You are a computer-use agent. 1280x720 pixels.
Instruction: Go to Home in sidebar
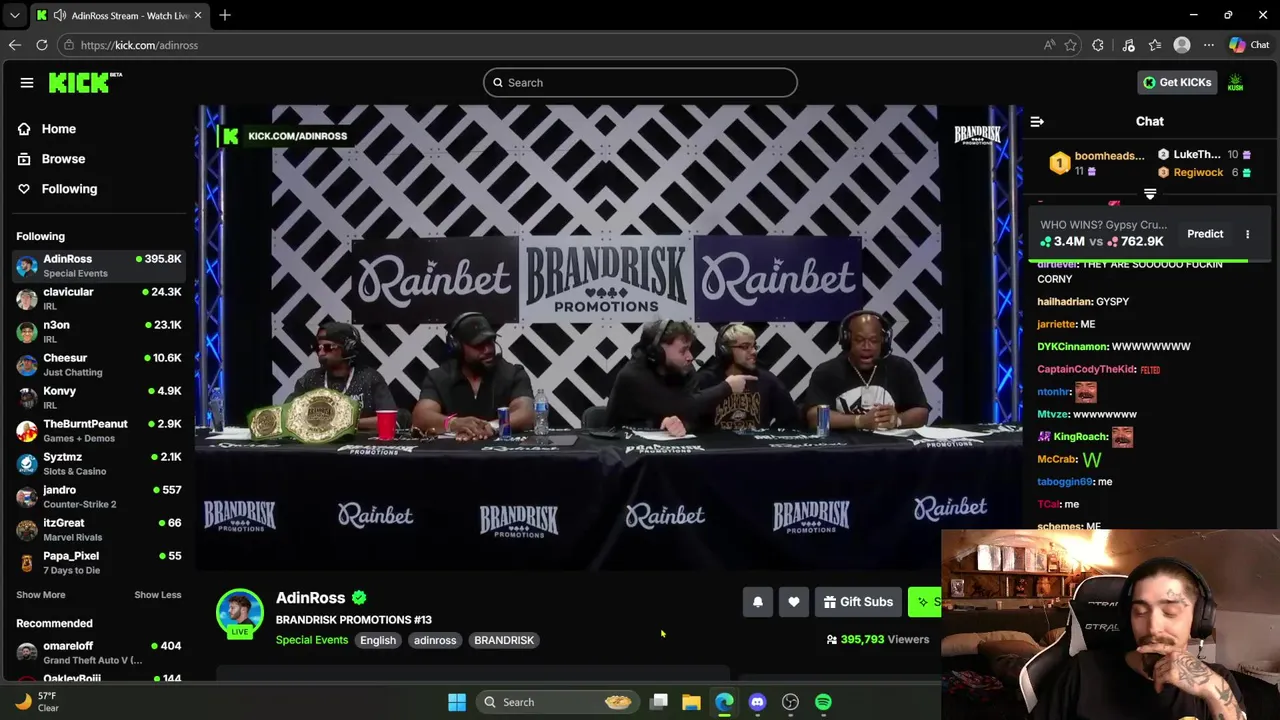58,129
